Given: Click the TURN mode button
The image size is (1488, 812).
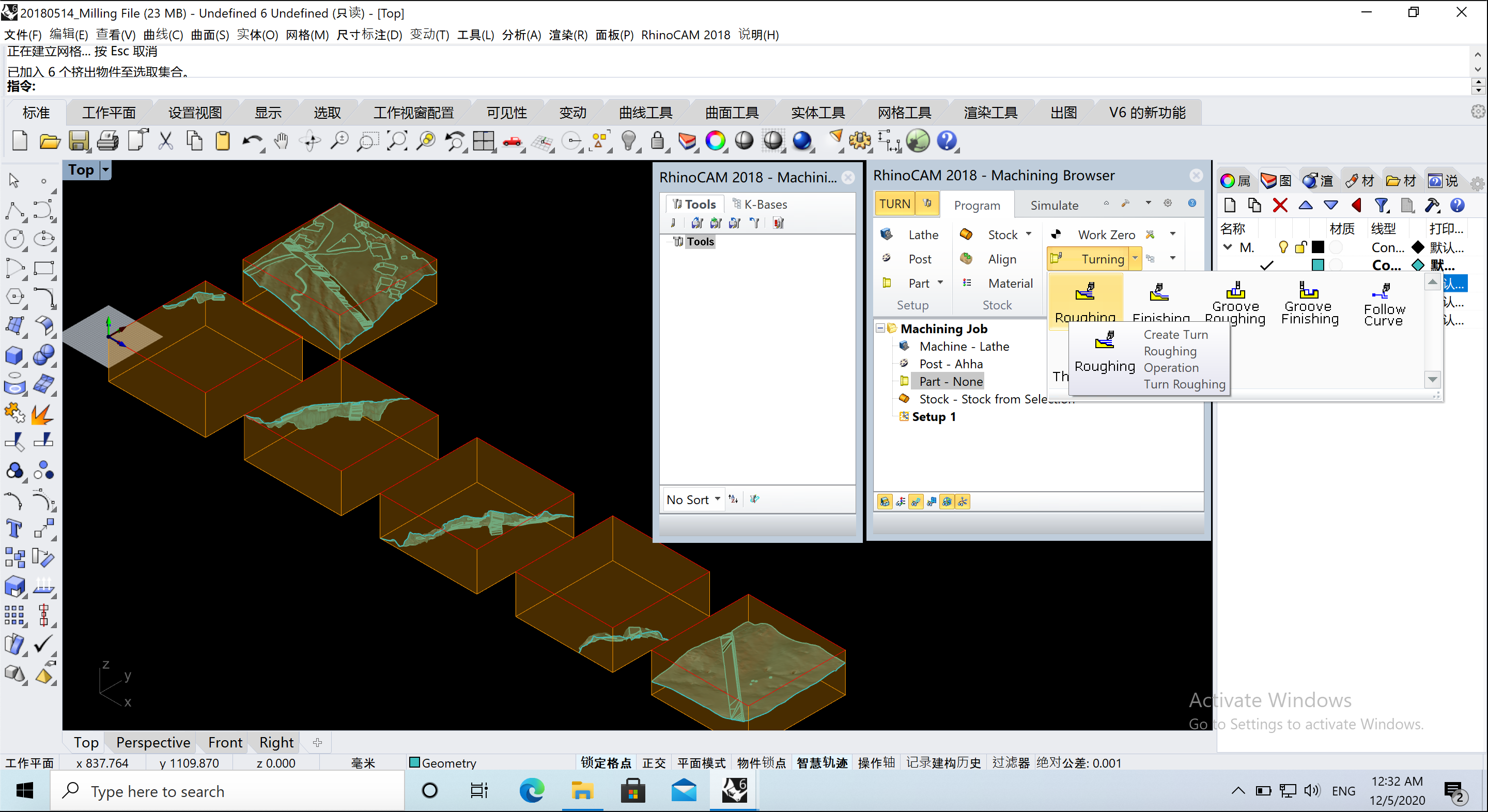Looking at the screenshot, I should click(894, 204).
